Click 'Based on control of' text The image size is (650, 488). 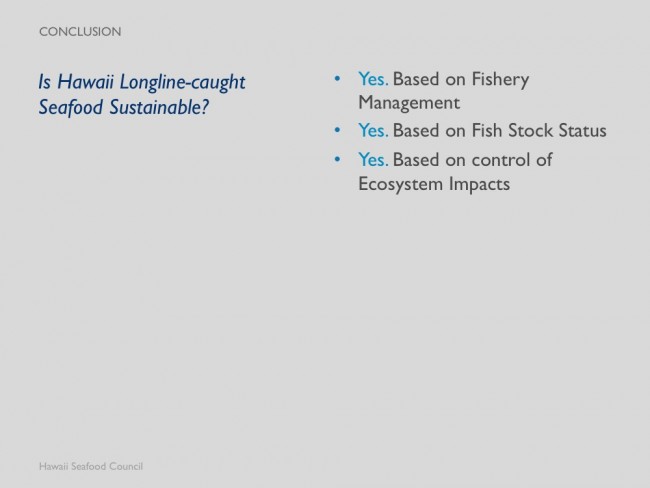pyautogui.click(x=473, y=160)
